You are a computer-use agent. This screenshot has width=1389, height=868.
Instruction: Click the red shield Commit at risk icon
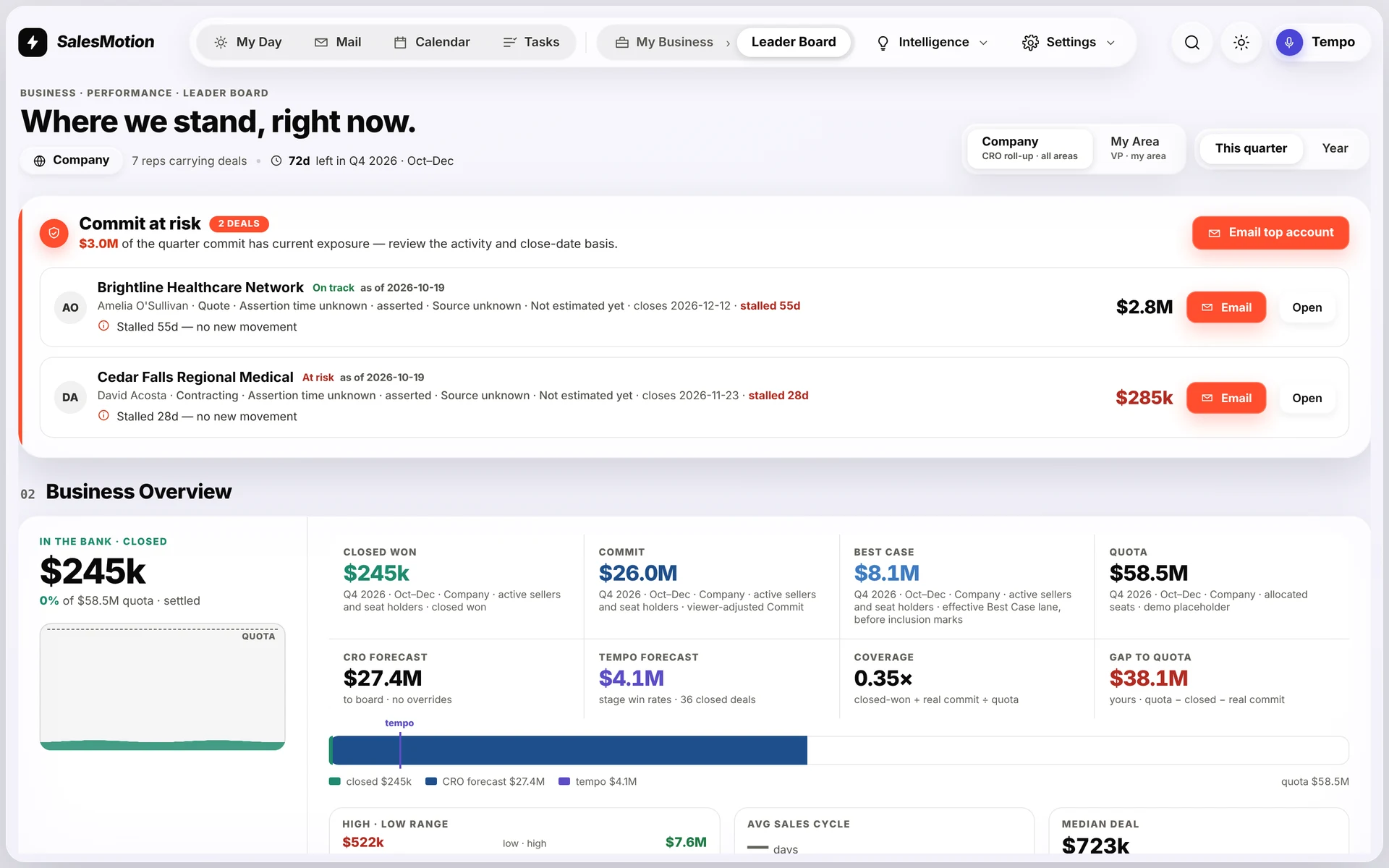click(54, 233)
